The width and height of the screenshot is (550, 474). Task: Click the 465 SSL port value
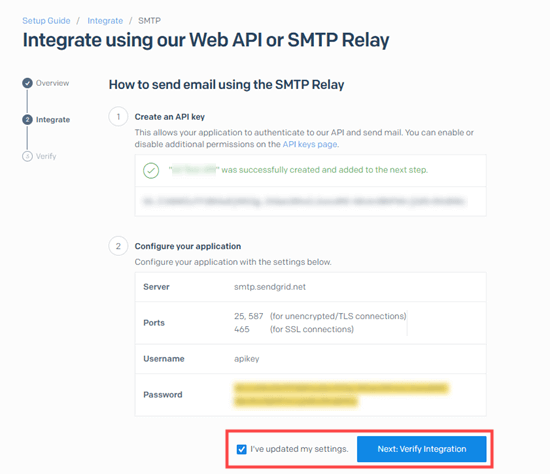point(242,329)
